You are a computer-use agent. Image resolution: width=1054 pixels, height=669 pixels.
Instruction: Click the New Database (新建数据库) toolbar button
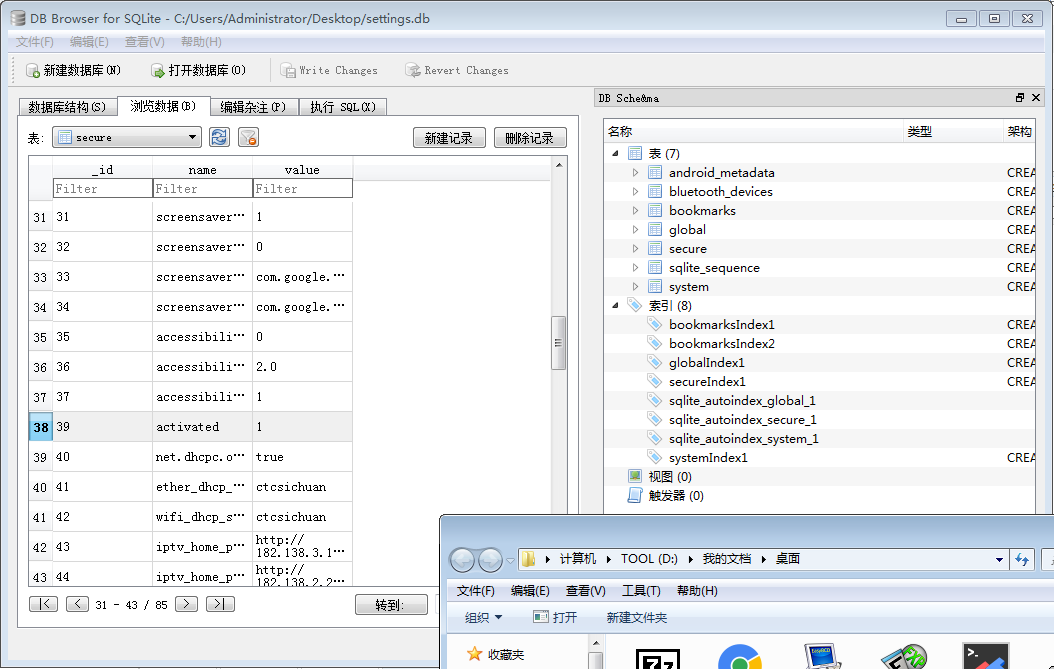coord(73,71)
